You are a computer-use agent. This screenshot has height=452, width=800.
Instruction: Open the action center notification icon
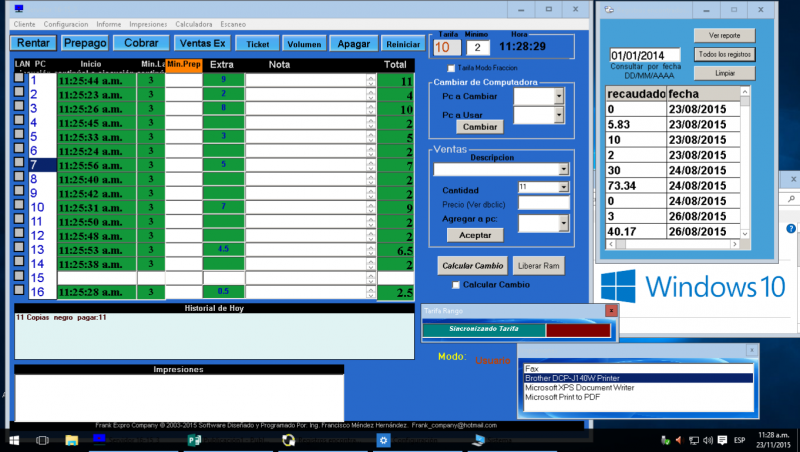click(722, 440)
